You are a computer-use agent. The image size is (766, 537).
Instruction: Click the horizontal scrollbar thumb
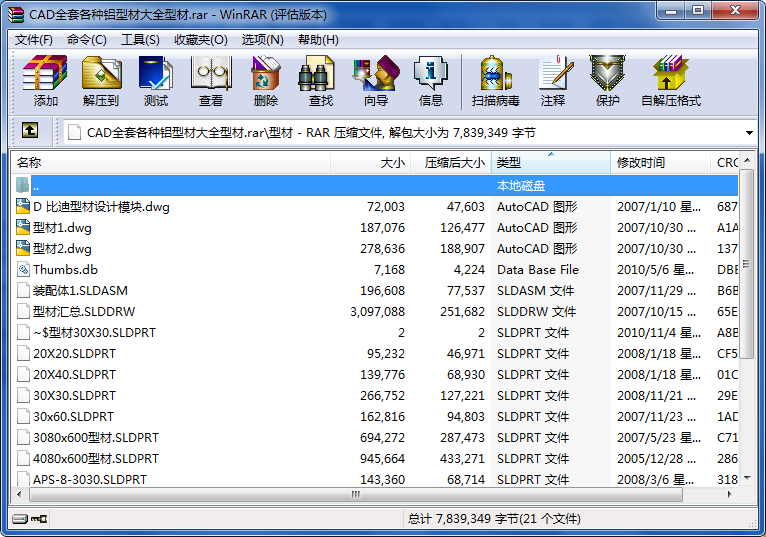click(x=356, y=494)
